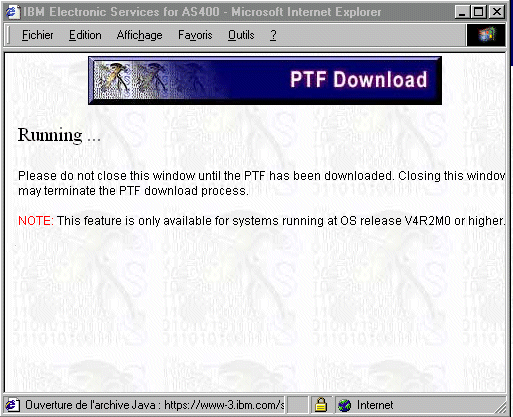Click the 'This feature is only available' note text
This screenshot has height=417, width=513.
click(x=281, y=221)
